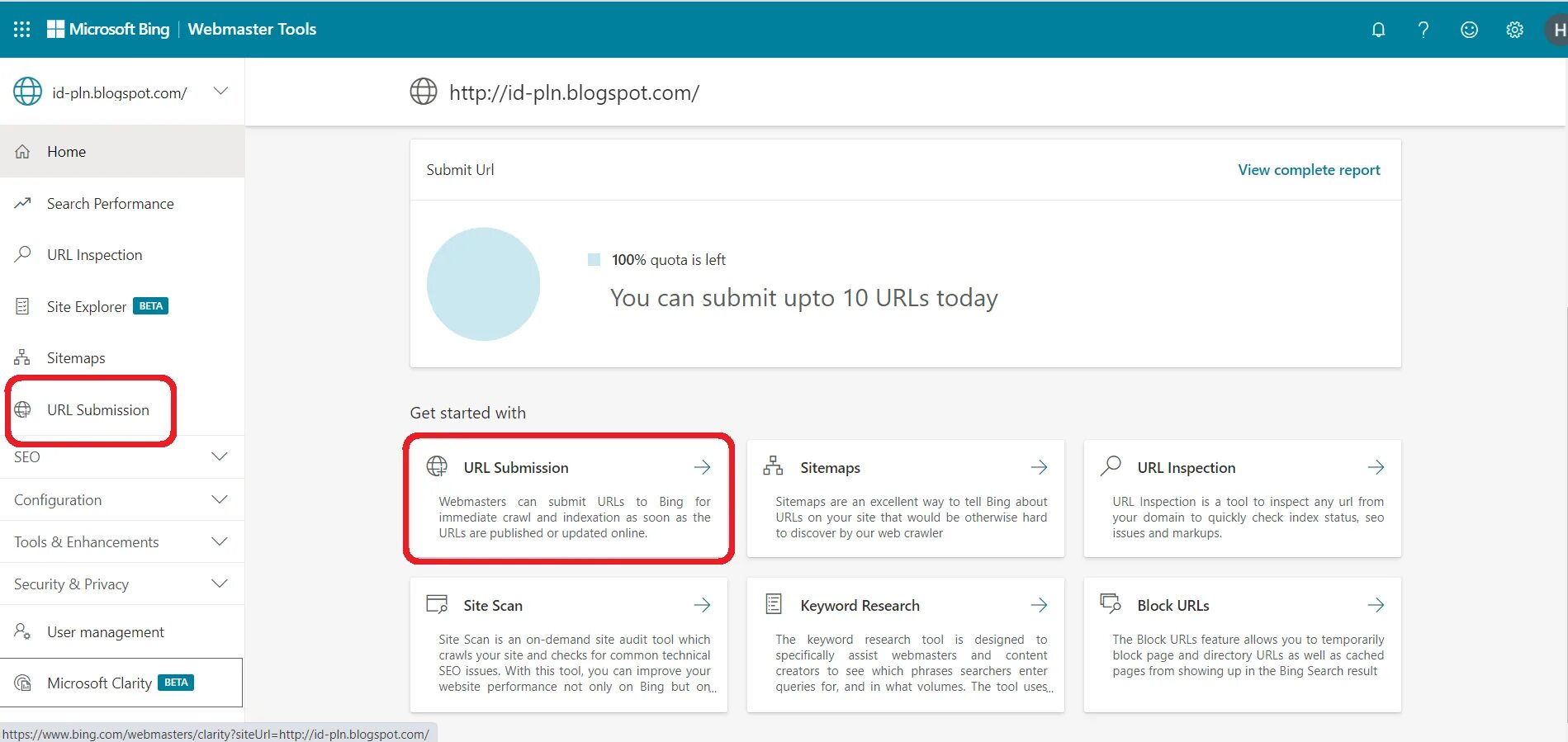Click the quota legend color square

594,260
